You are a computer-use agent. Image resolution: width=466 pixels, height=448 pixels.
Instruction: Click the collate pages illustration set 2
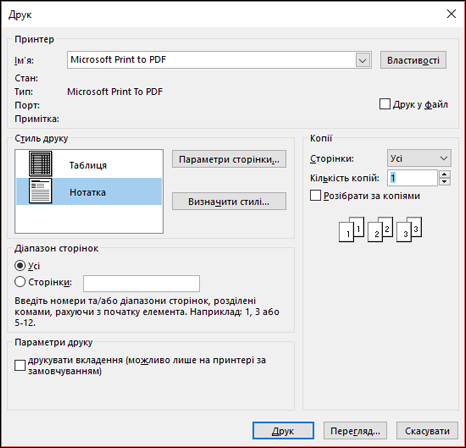380,229
